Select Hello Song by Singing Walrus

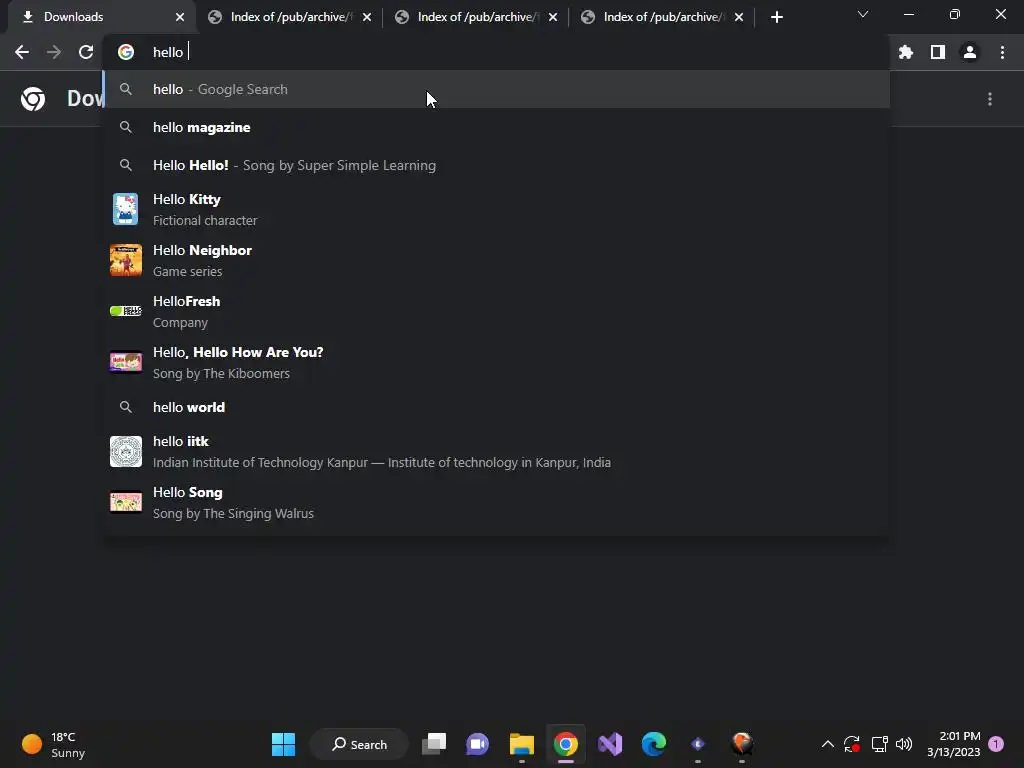[496, 503]
